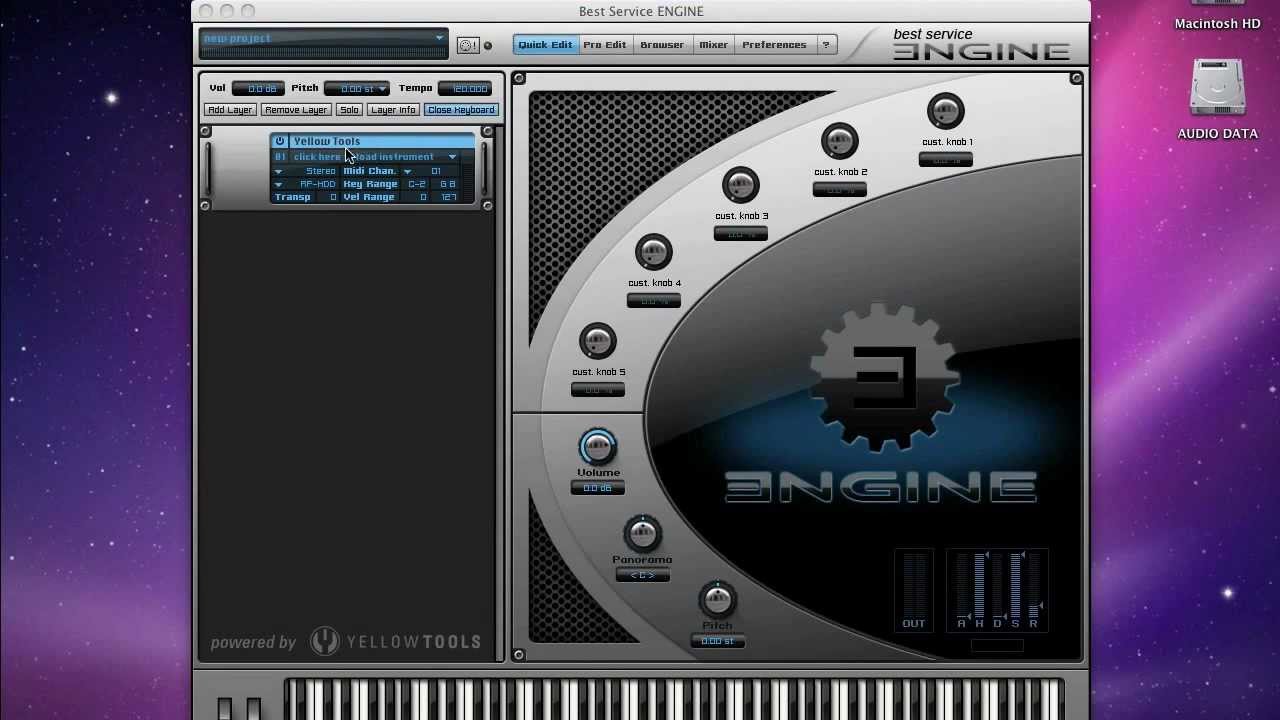This screenshot has width=1280, height=720.
Task: Click the cust. knob 5 dial
Action: 598,341
